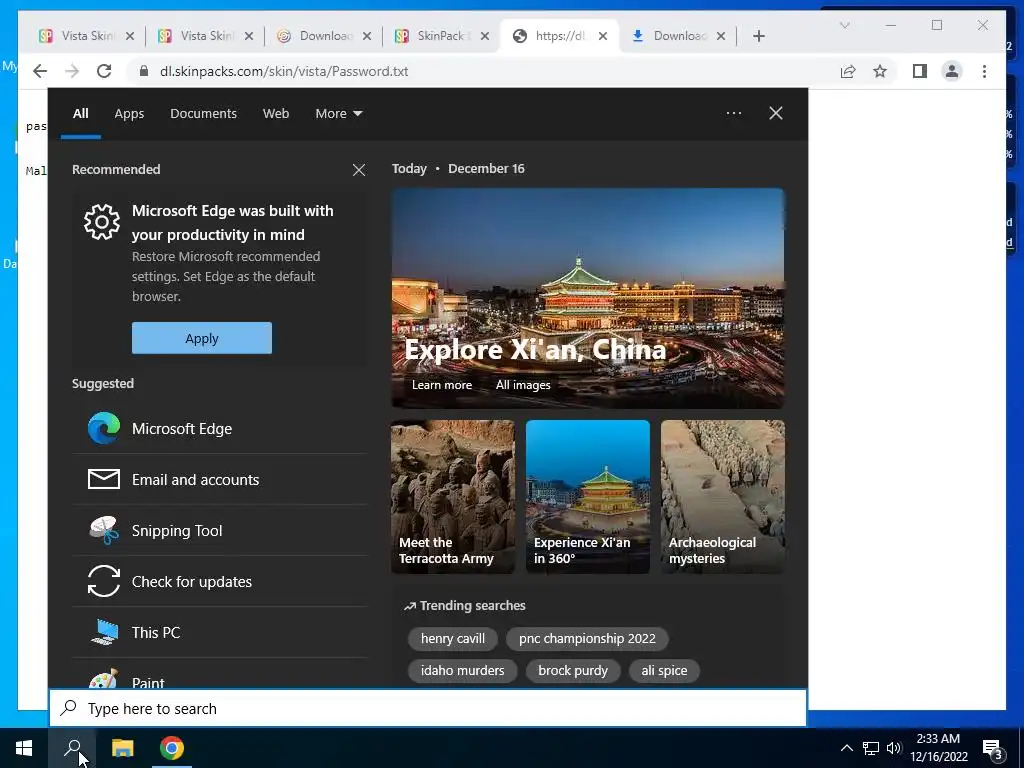Image resolution: width=1024 pixels, height=768 pixels.
Task: Open a new Chrome tab
Action: (x=758, y=36)
